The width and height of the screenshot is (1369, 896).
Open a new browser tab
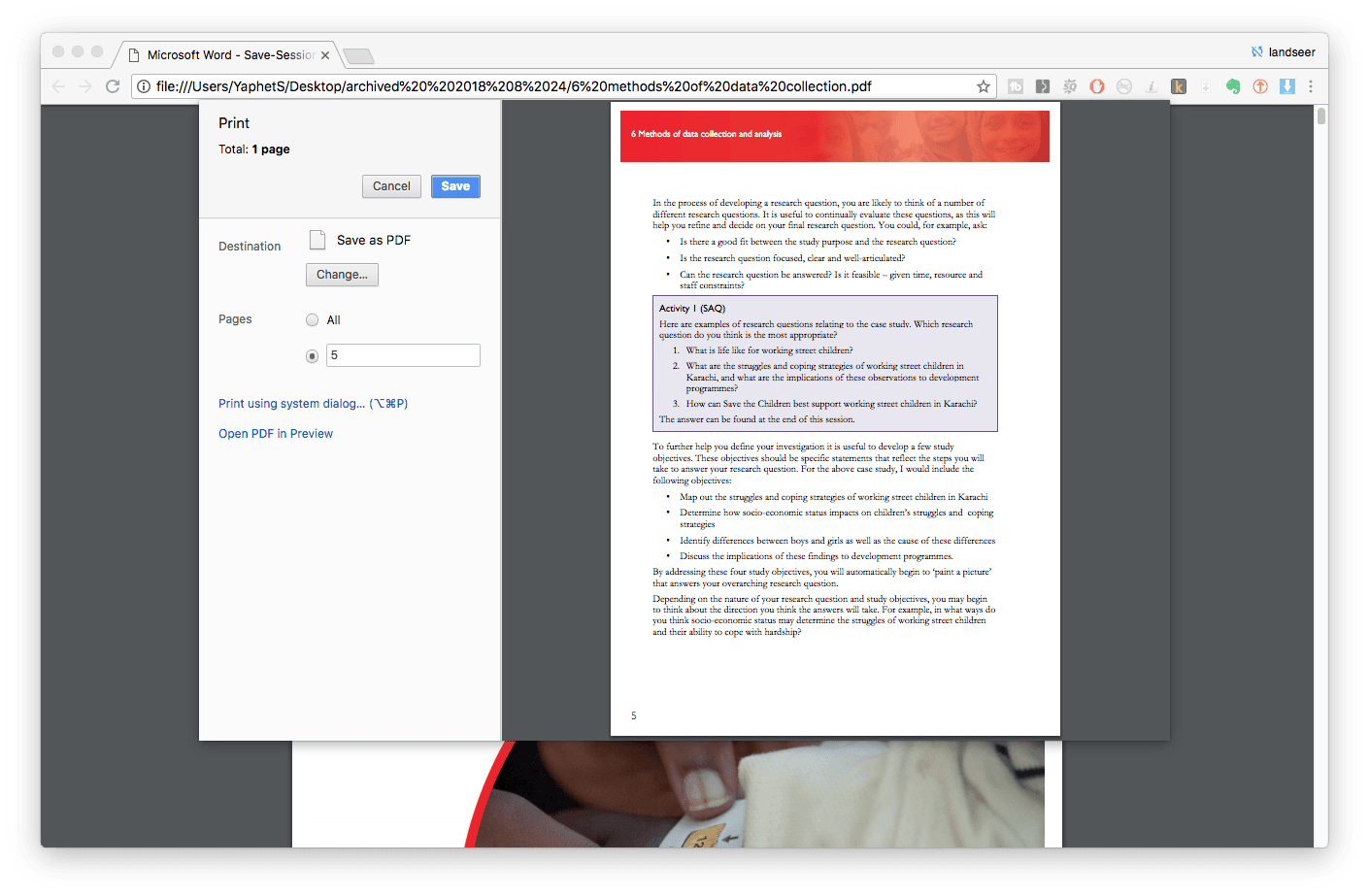358,56
